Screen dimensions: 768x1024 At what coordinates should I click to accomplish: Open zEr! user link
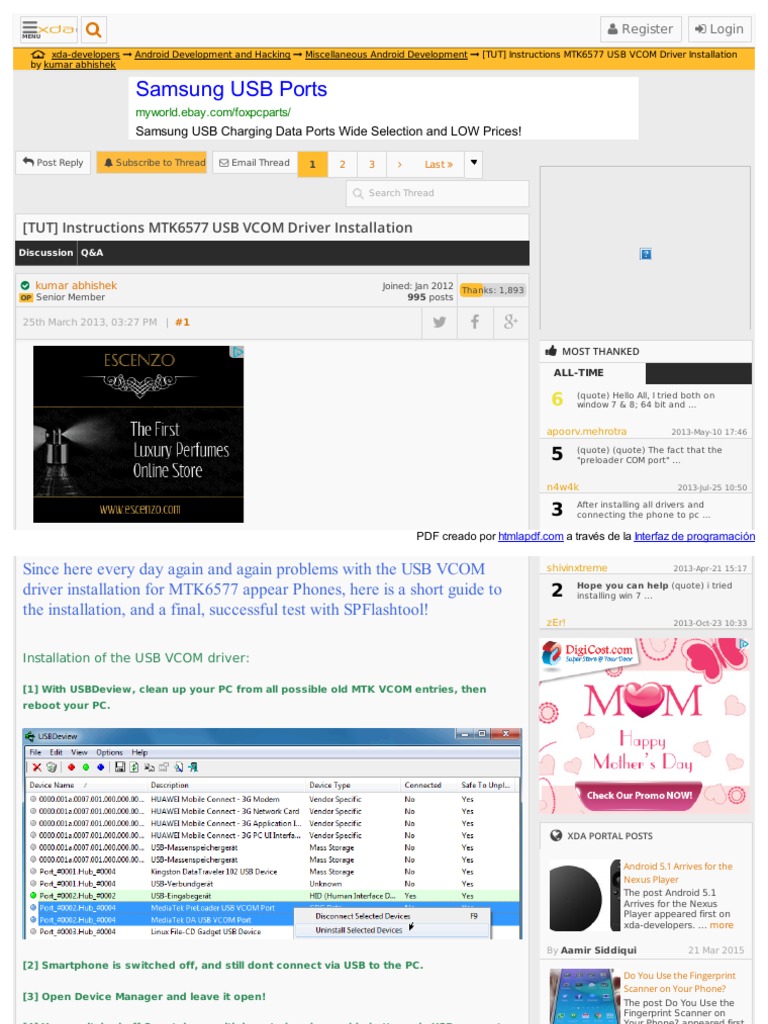pos(556,623)
